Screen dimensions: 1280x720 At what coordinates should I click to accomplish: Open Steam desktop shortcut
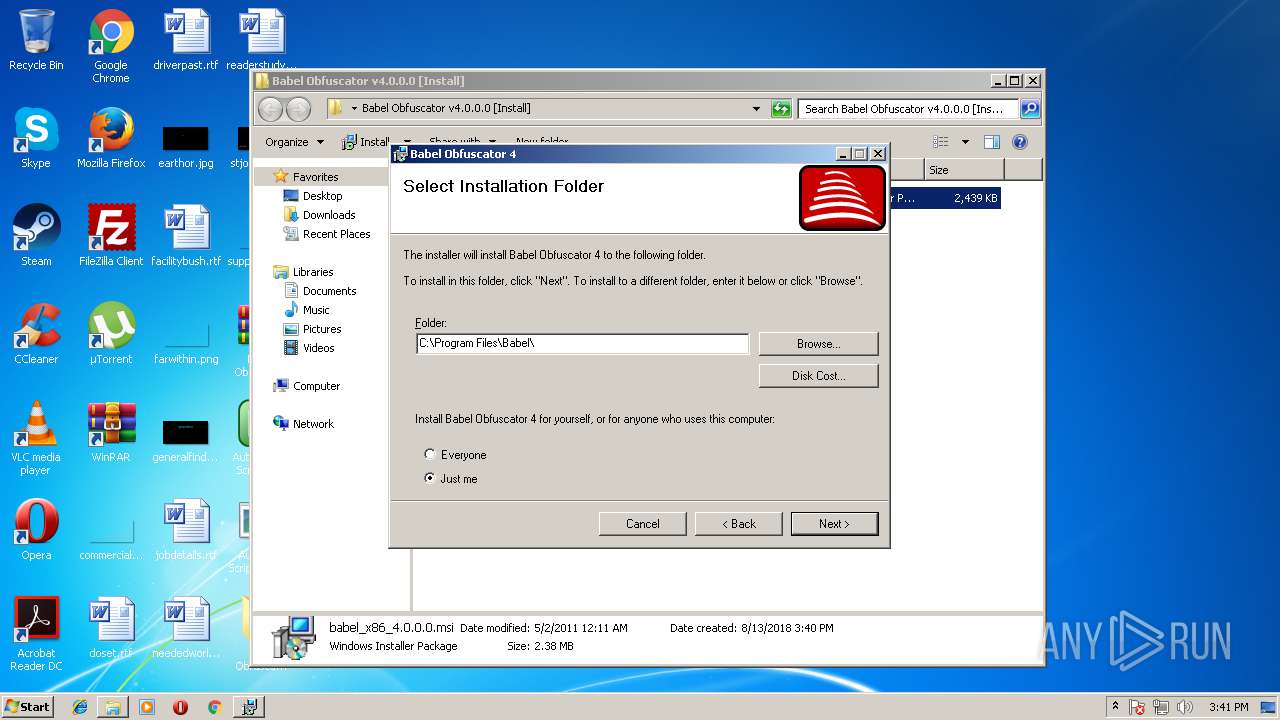point(36,237)
